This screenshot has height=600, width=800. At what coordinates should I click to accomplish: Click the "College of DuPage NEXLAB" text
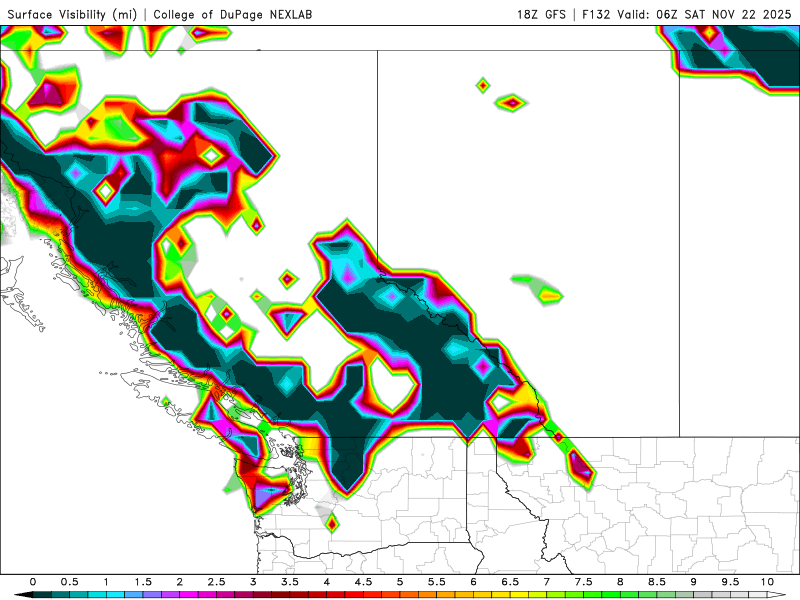tap(233, 14)
